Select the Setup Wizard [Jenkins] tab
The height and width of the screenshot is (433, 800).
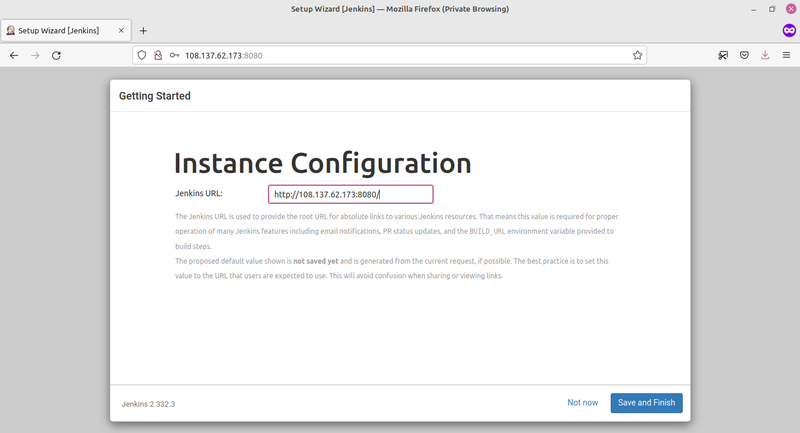[66, 31]
